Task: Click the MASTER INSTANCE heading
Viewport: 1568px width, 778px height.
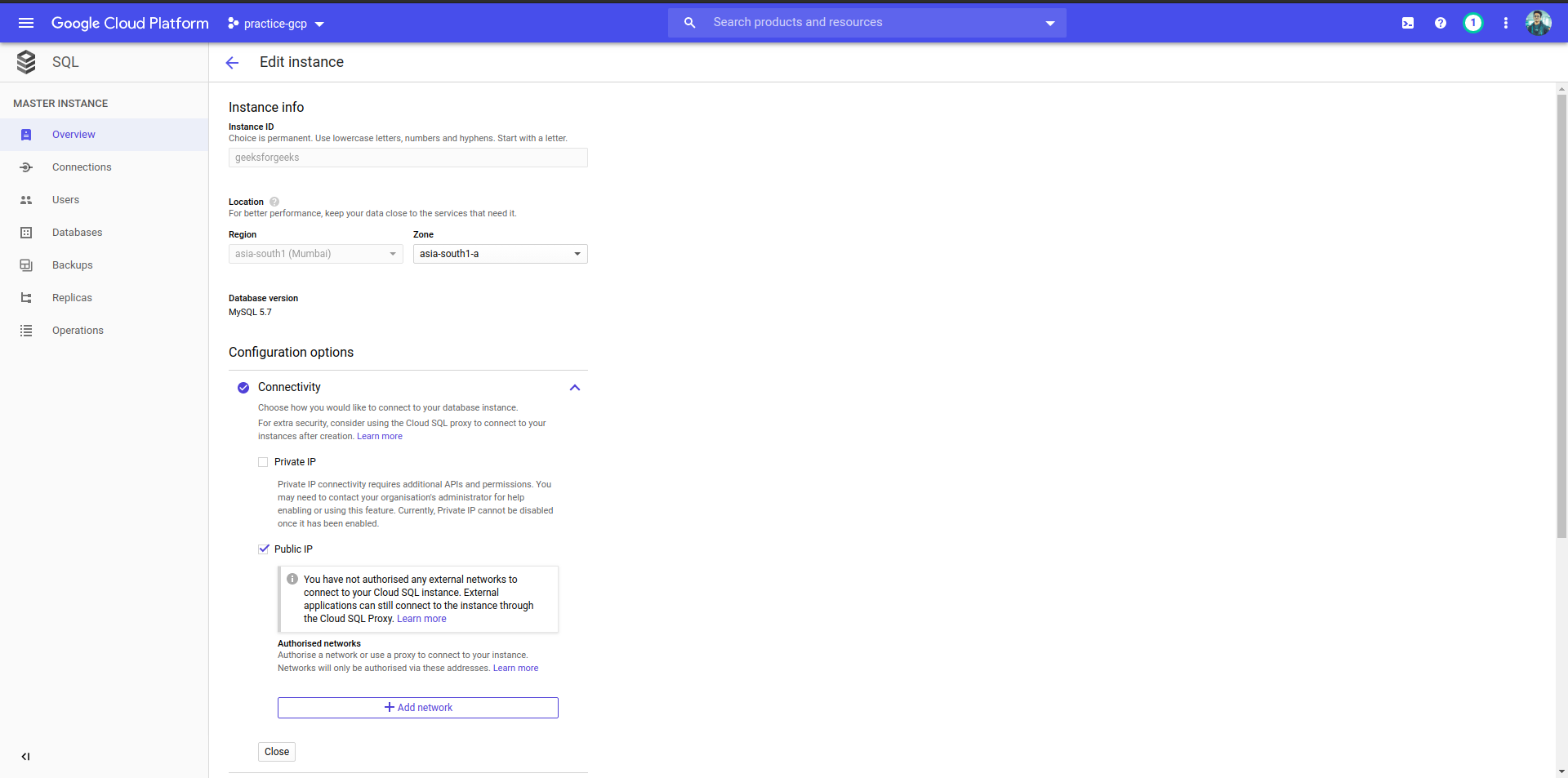Action: pyautogui.click(x=60, y=104)
